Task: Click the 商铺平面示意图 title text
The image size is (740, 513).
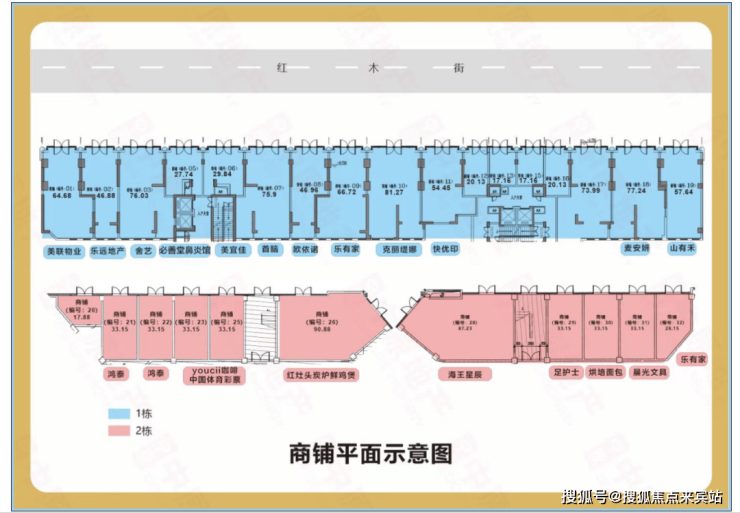Action: tap(371, 454)
